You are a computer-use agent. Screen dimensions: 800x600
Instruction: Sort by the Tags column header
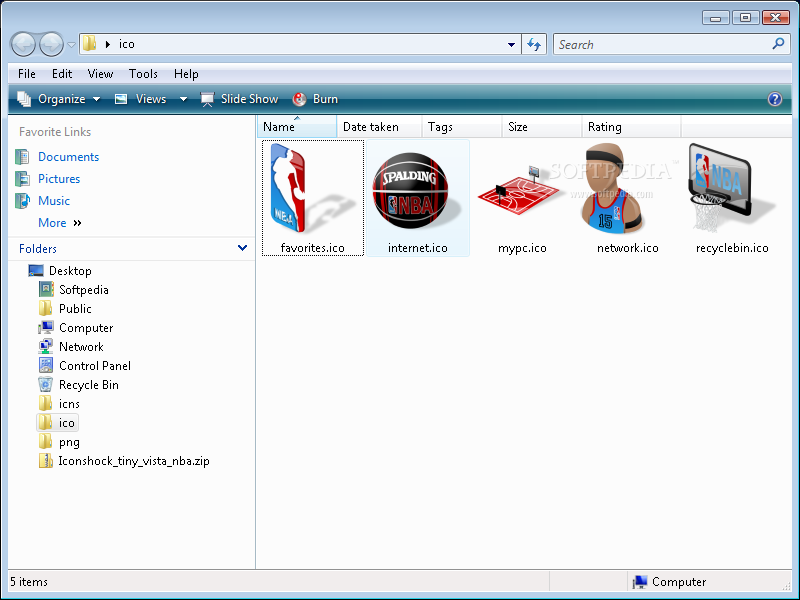click(x=462, y=127)
